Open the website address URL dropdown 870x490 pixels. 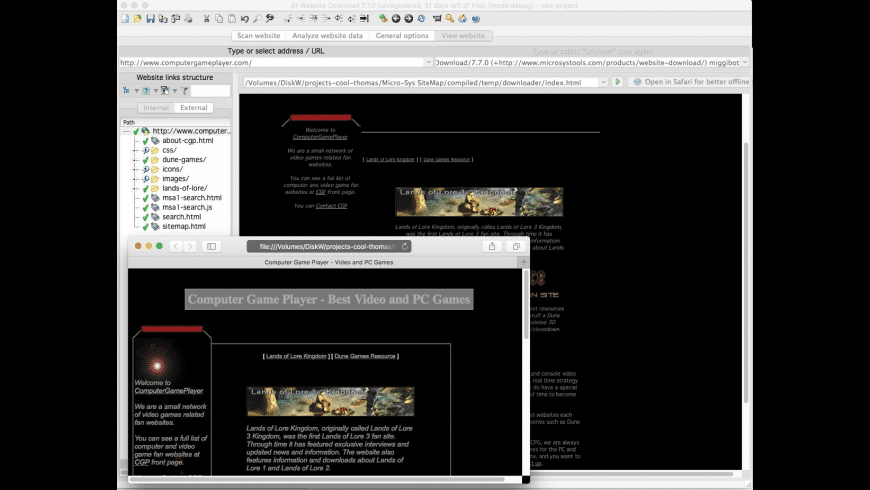tap(429, 62)
